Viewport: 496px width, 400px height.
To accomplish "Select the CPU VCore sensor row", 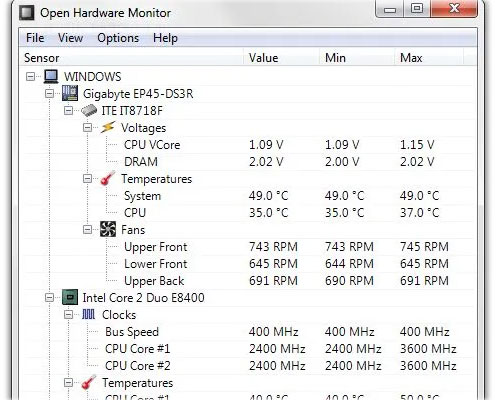I will click(x=248, y=145).
